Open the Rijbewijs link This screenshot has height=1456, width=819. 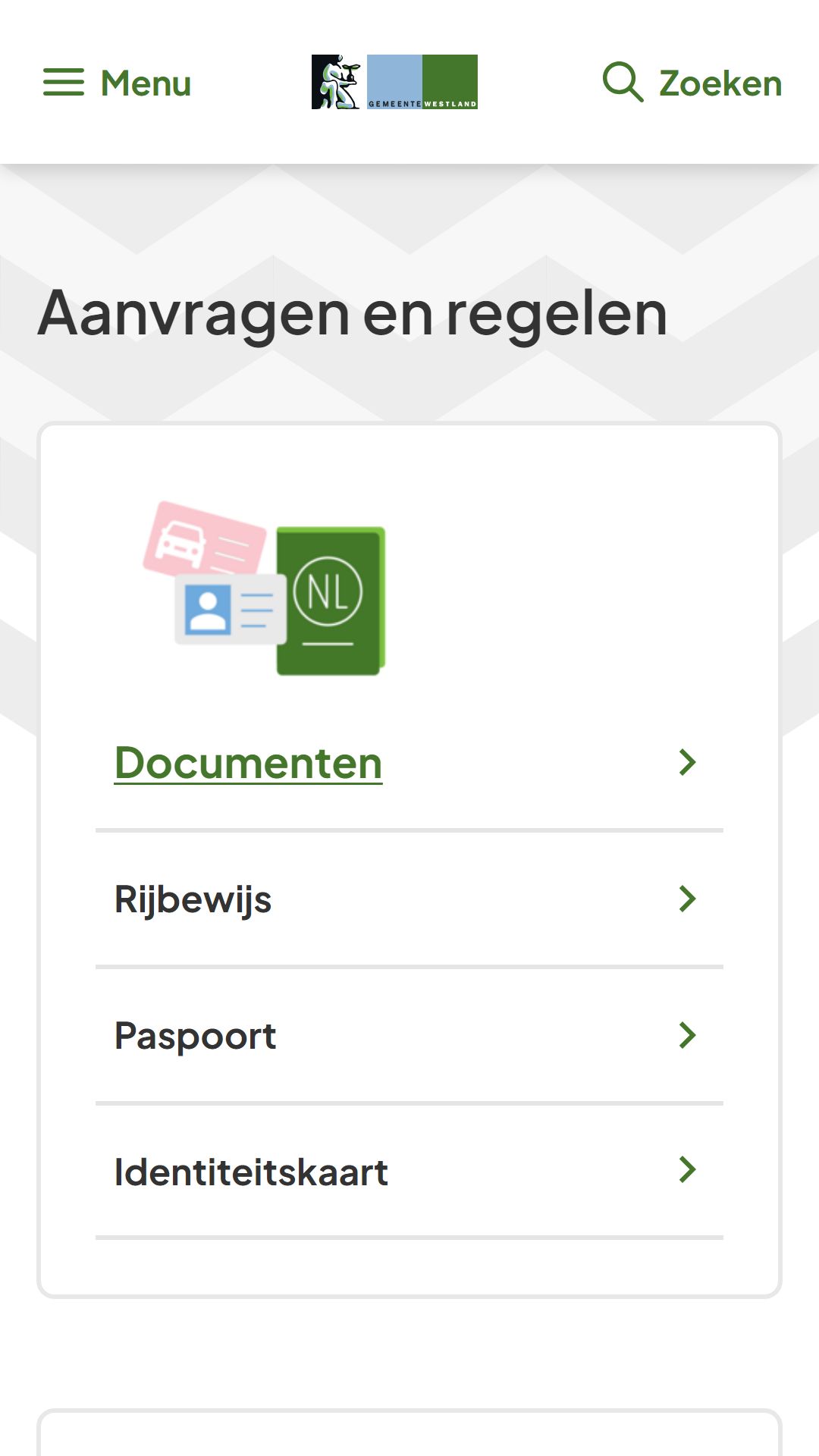point(193,899)
